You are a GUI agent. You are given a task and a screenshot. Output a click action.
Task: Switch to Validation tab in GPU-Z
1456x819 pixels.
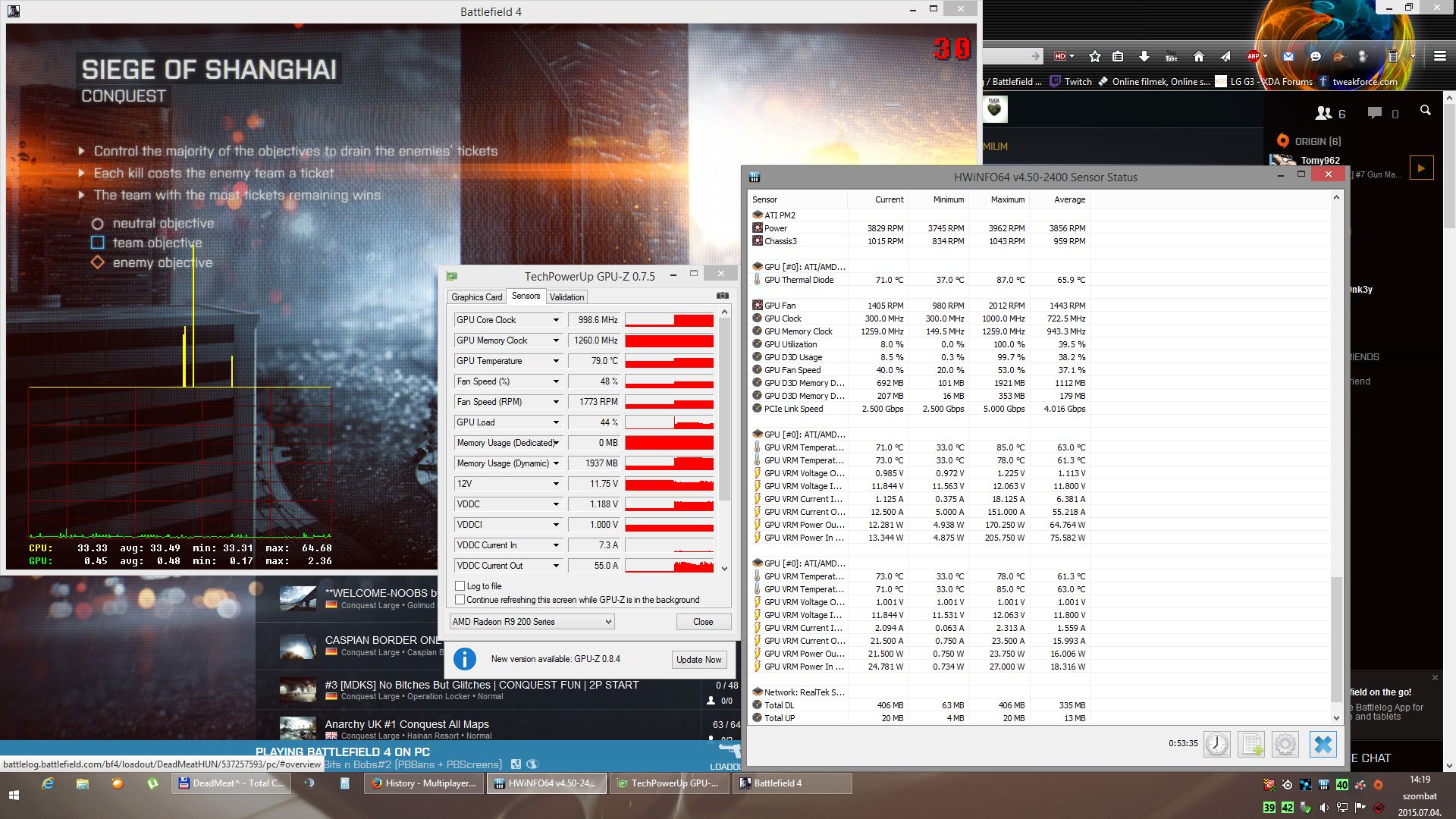[x=566, y=297]
